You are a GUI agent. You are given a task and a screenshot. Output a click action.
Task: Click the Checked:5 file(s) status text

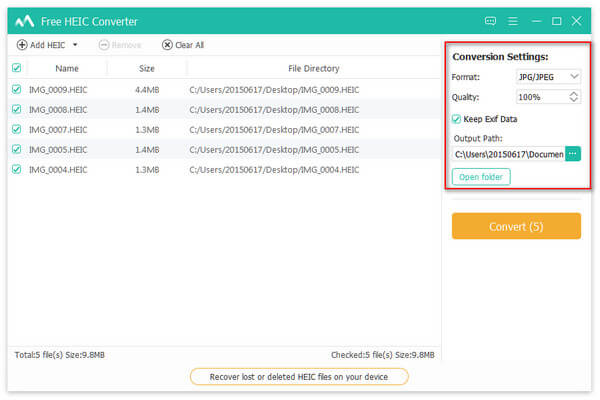(x=383, y=355)
